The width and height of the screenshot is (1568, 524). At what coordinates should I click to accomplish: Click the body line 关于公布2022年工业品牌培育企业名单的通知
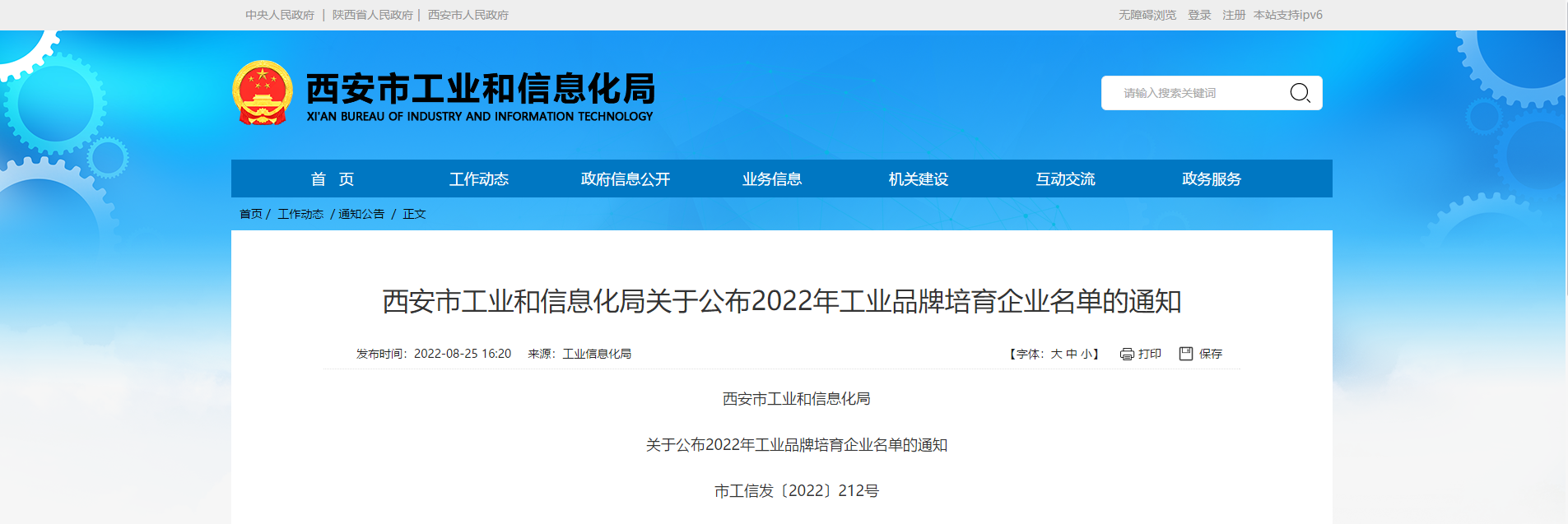(797, 445)
